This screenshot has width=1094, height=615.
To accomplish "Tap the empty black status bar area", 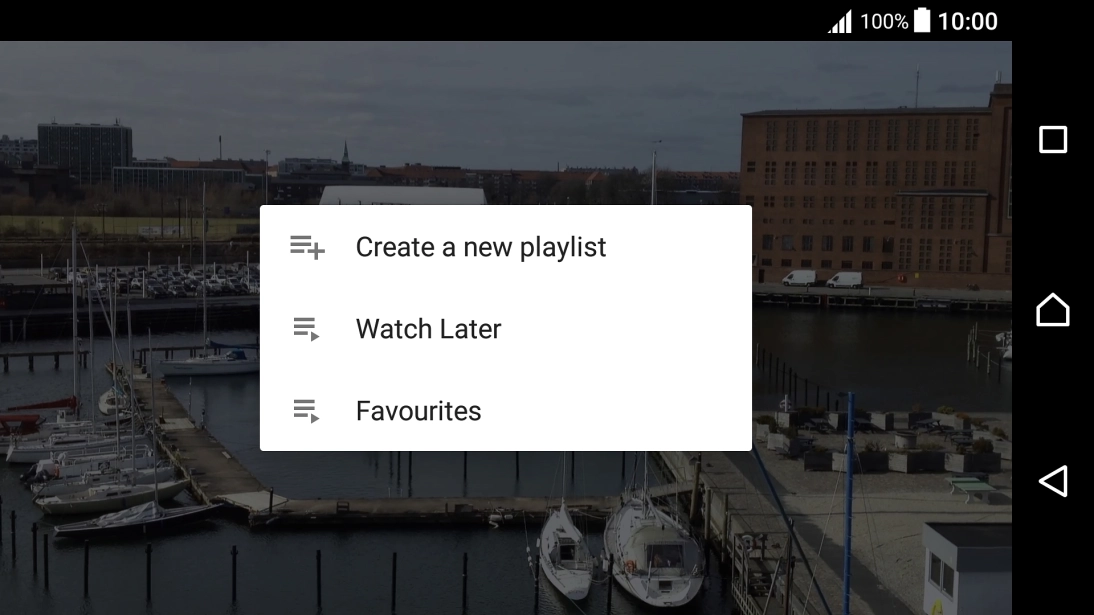I will (x=400, y=20).
